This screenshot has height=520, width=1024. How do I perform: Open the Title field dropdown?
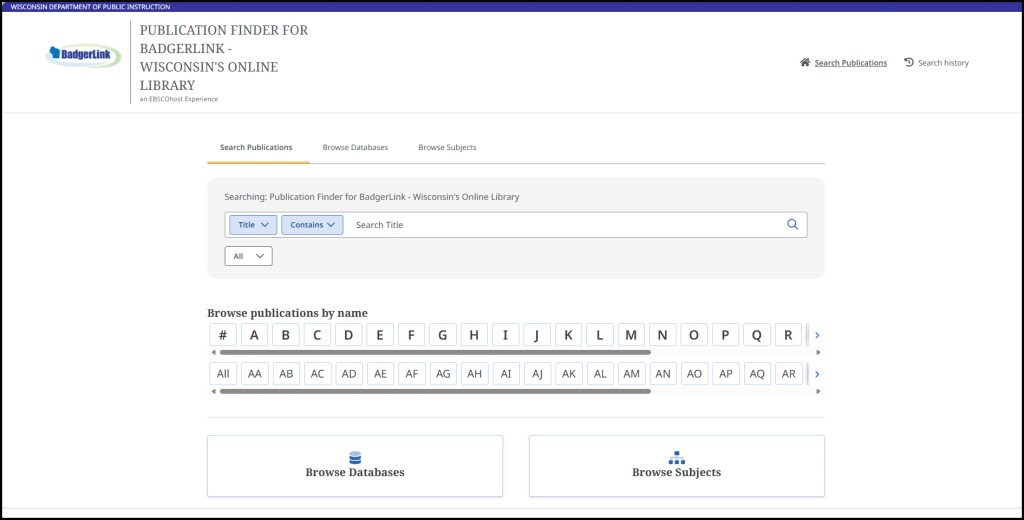[253, 225]
